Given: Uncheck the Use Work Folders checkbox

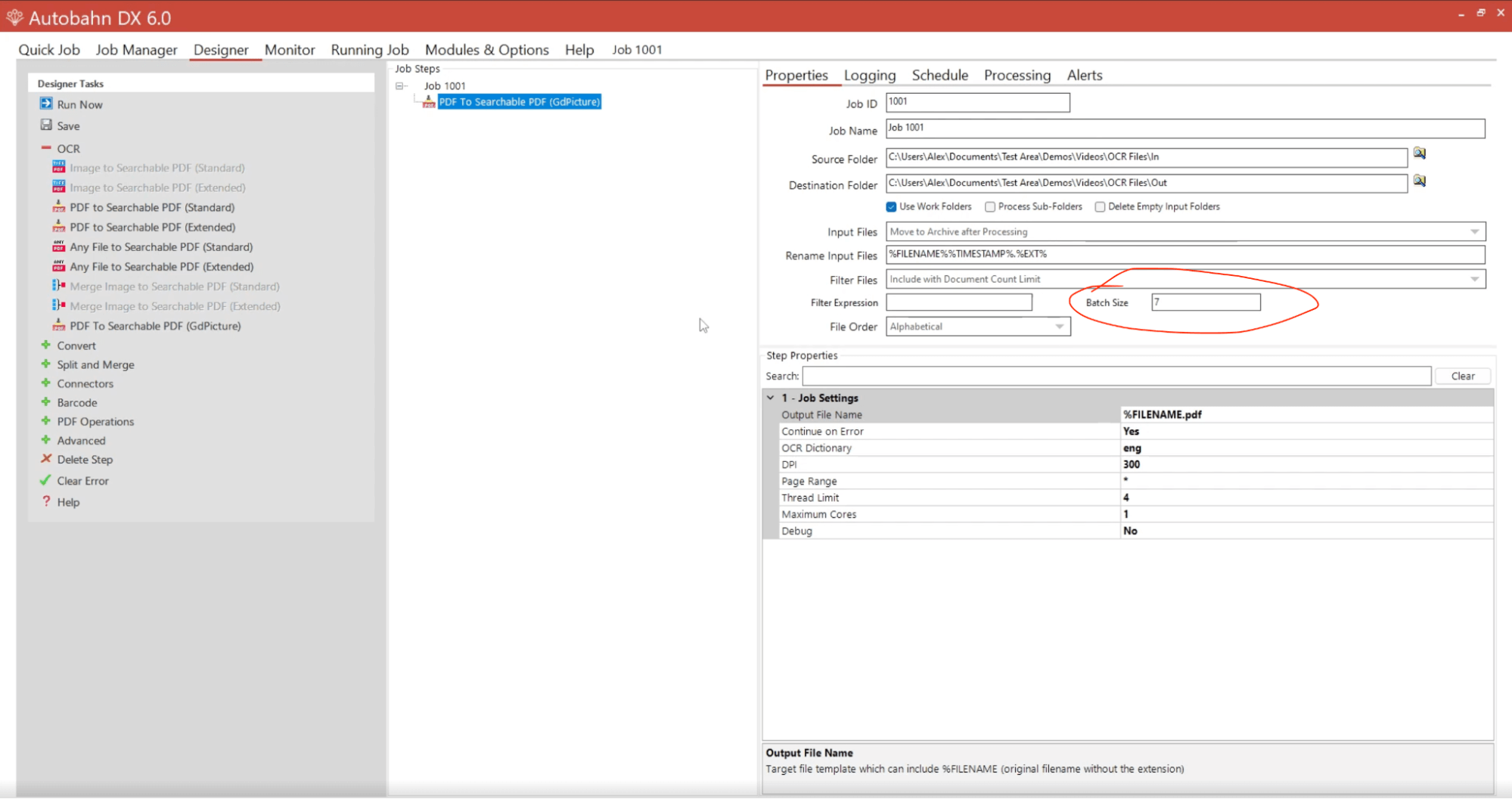Looking at the screenshot, I should click(891, 207).
